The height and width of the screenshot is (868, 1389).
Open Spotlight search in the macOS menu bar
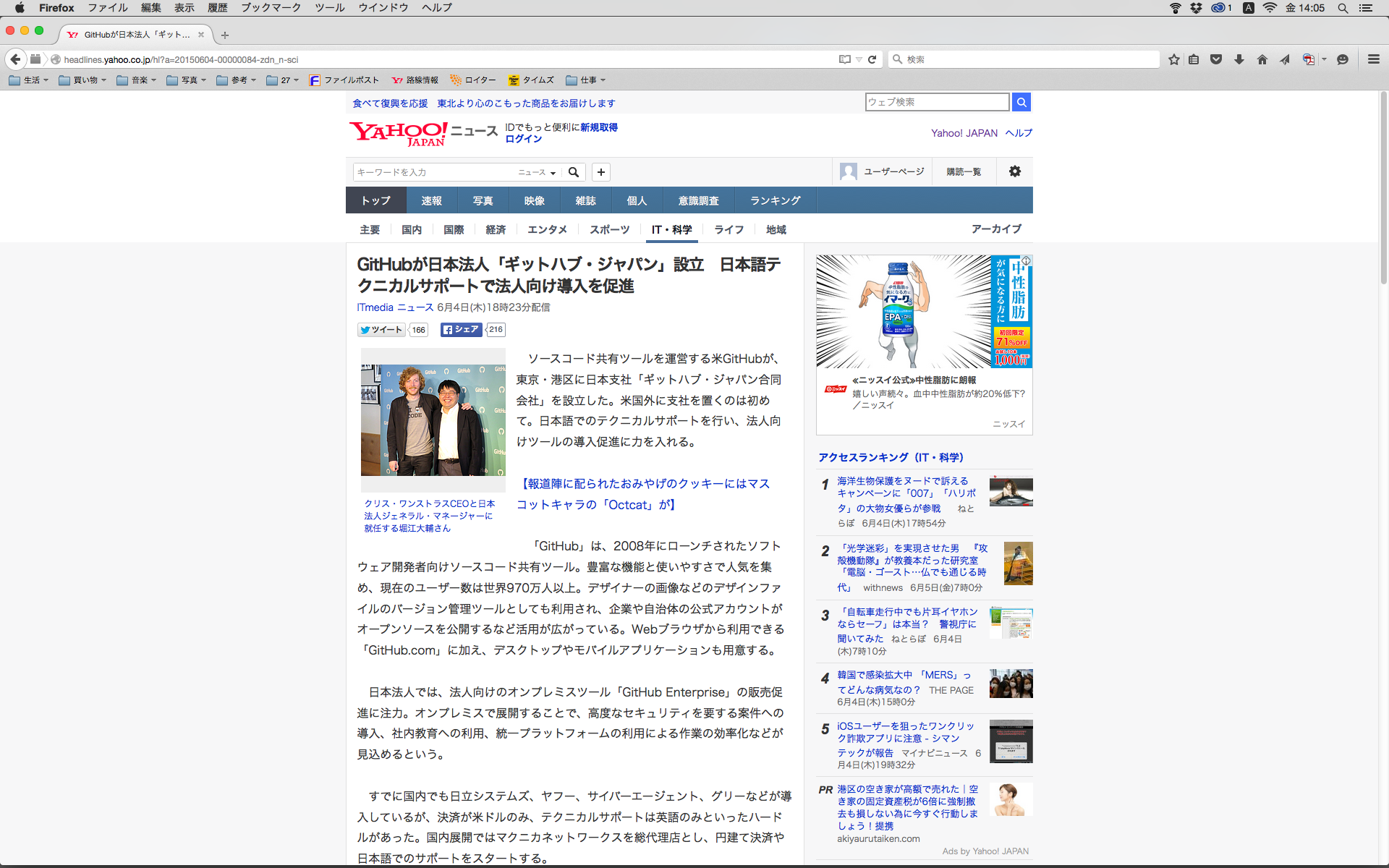click(x=1343, y=8)
